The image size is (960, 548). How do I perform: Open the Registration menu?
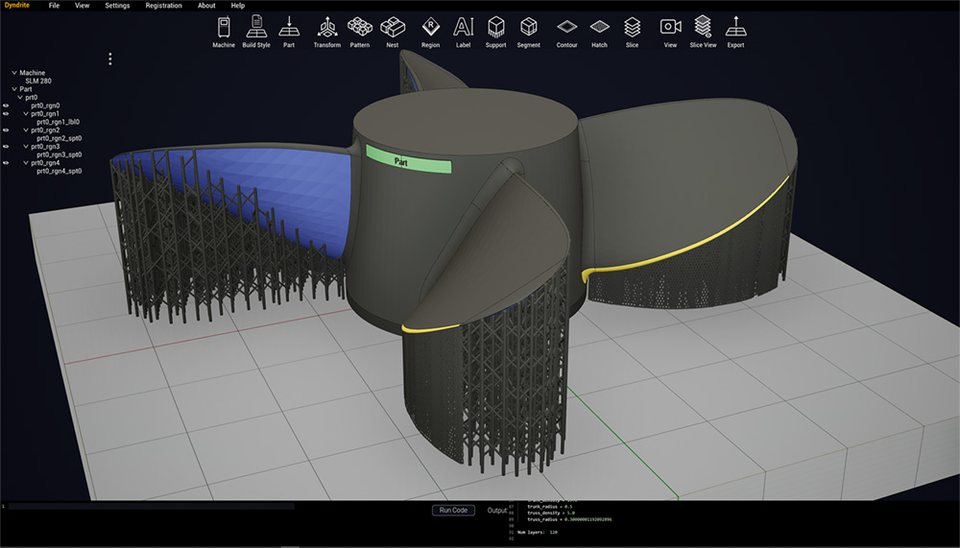pos(163,6)
